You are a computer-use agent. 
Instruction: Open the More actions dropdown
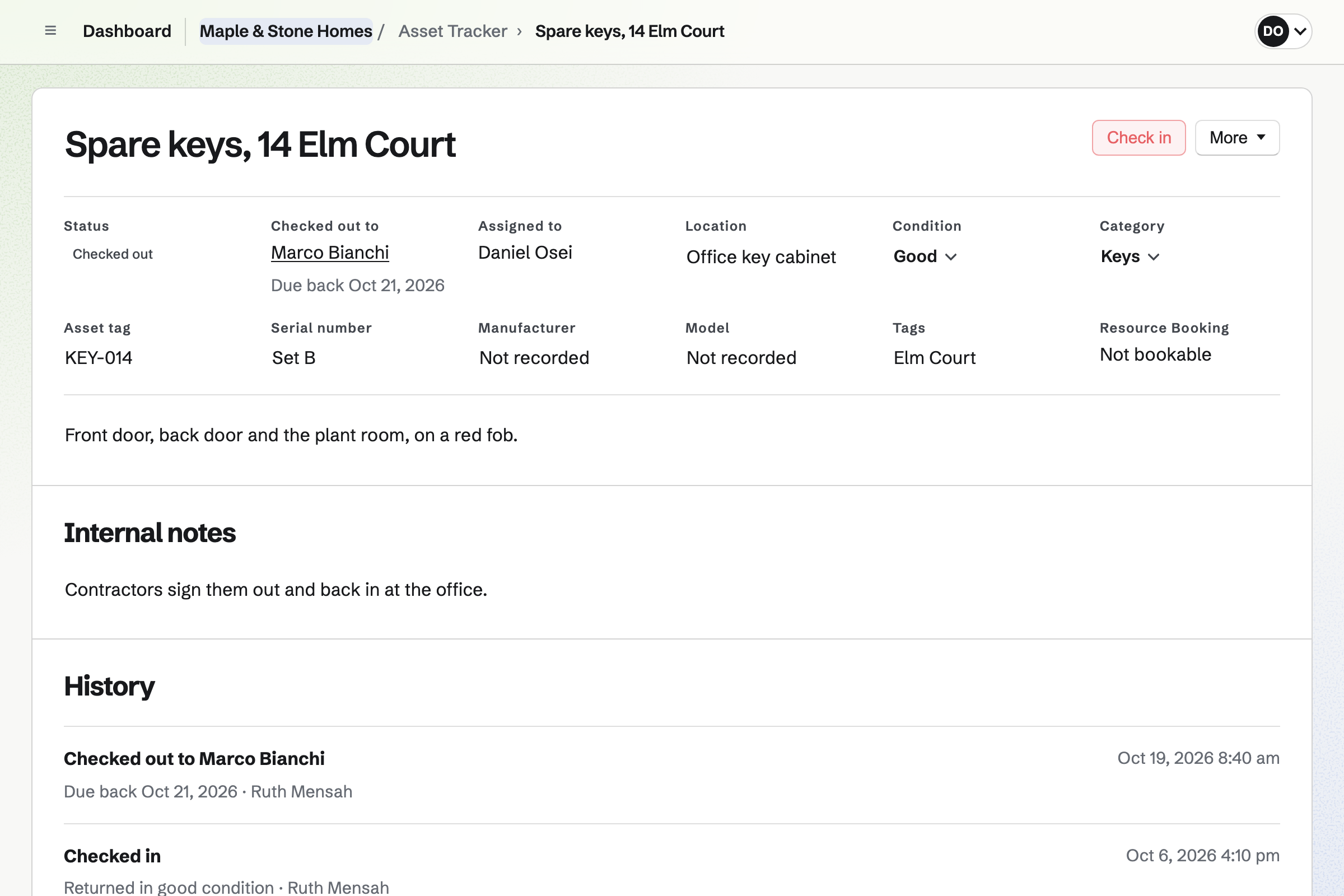tap(1237, 138)
